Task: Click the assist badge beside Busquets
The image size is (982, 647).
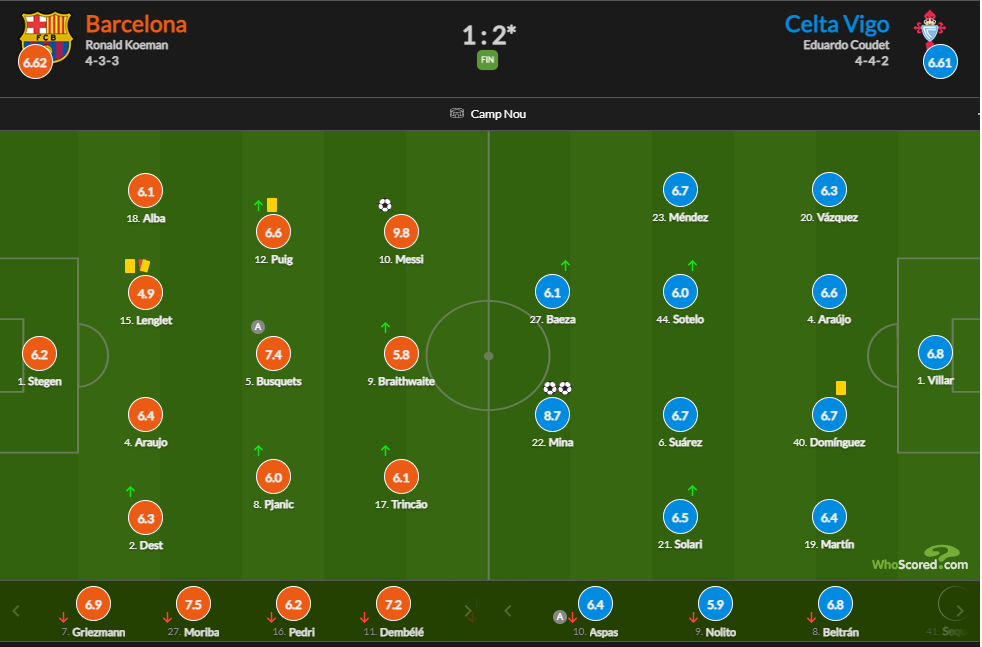Action: coord(257,327)
